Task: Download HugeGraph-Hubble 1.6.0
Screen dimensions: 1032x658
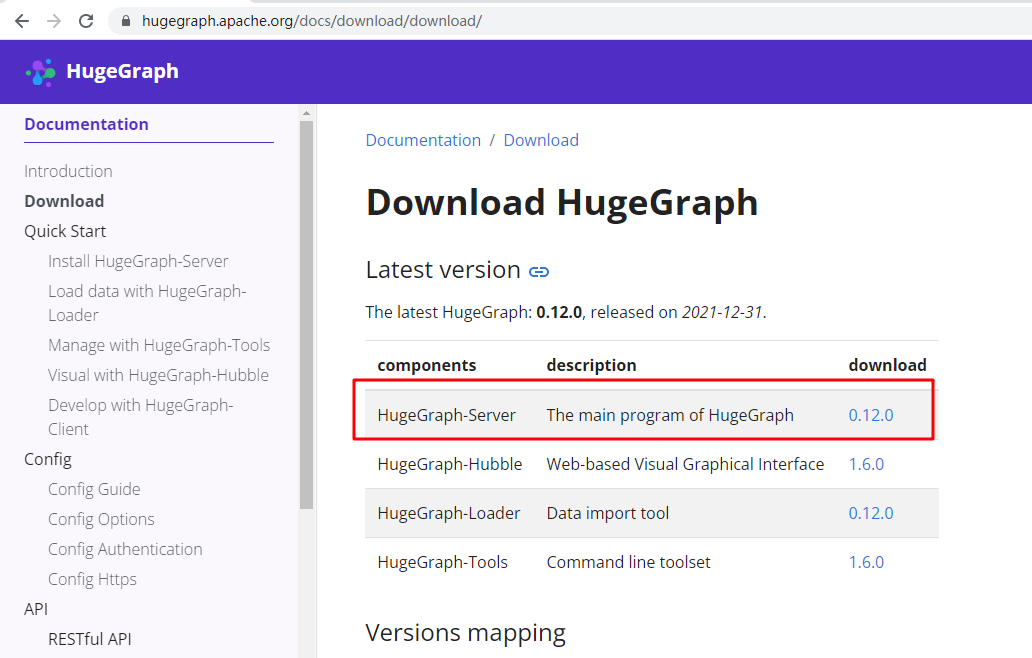Action: (866, 464)
